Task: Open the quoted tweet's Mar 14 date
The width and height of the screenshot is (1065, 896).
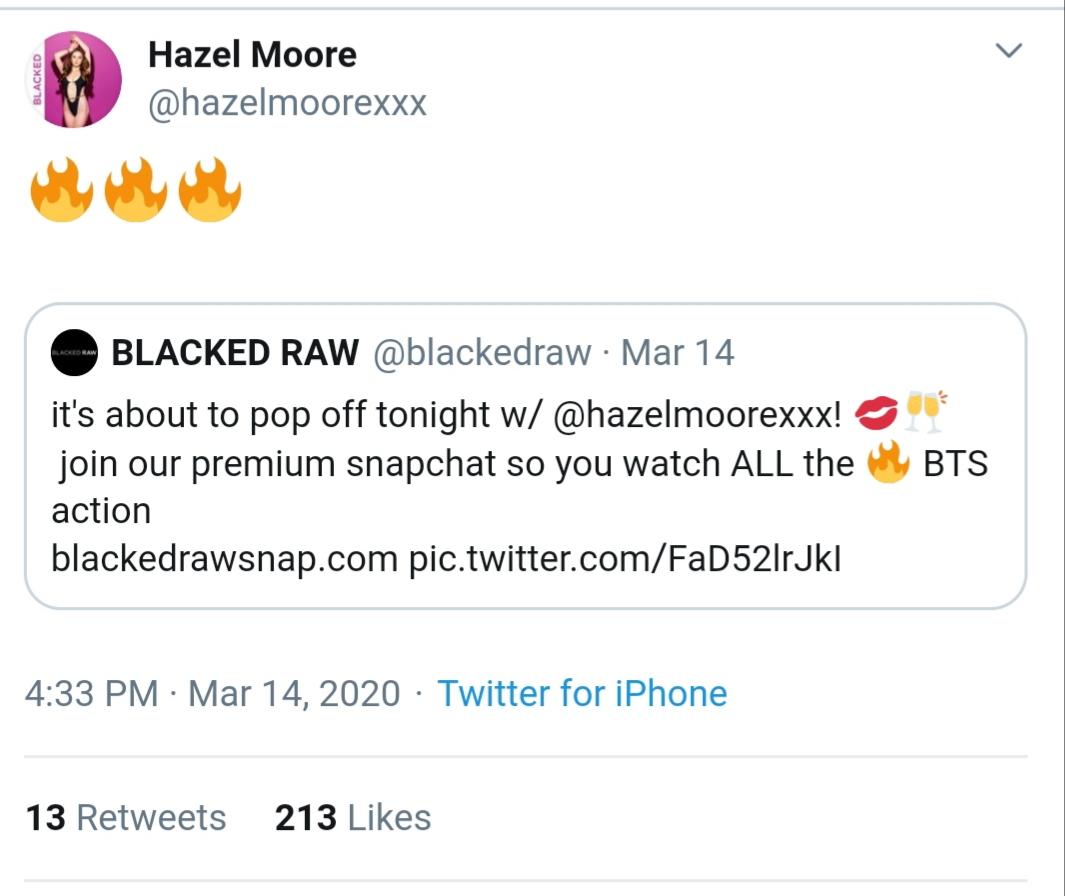Action: 677,353
